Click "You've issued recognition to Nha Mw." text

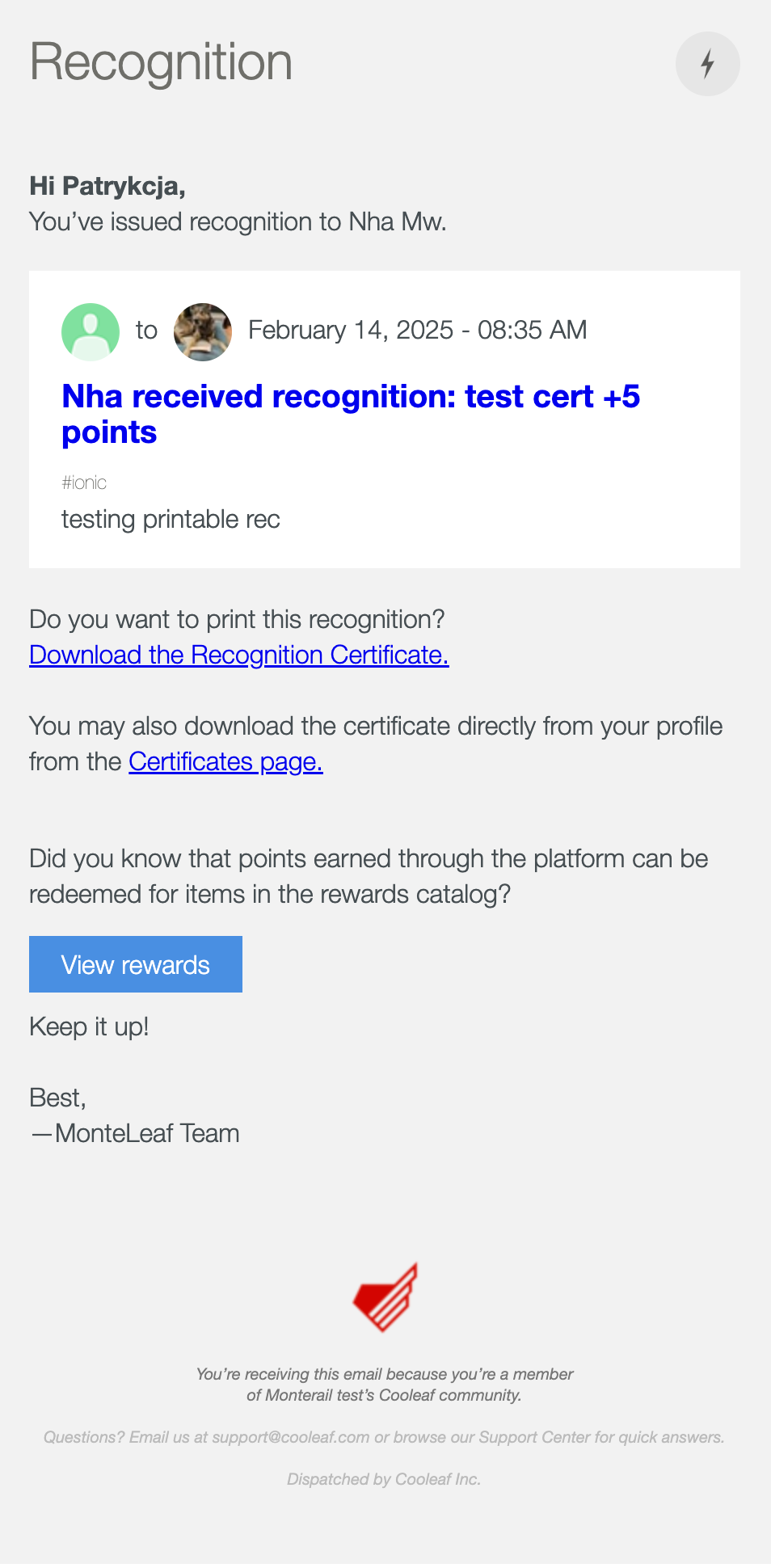(238, 221)
